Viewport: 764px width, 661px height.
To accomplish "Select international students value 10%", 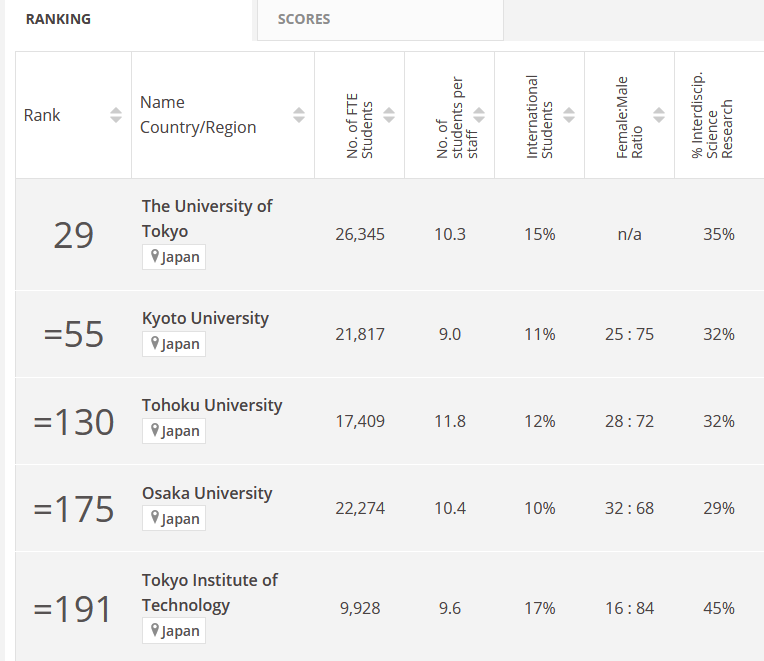I will pos(540,509).
